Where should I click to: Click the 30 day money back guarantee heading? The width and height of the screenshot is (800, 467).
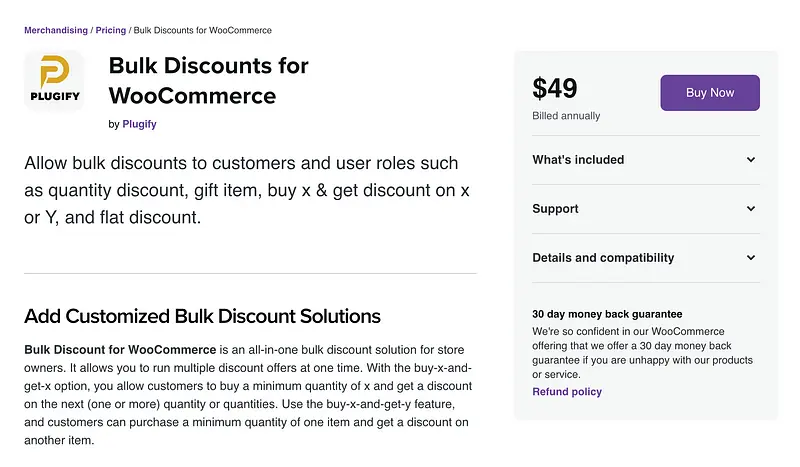(607, 314)
